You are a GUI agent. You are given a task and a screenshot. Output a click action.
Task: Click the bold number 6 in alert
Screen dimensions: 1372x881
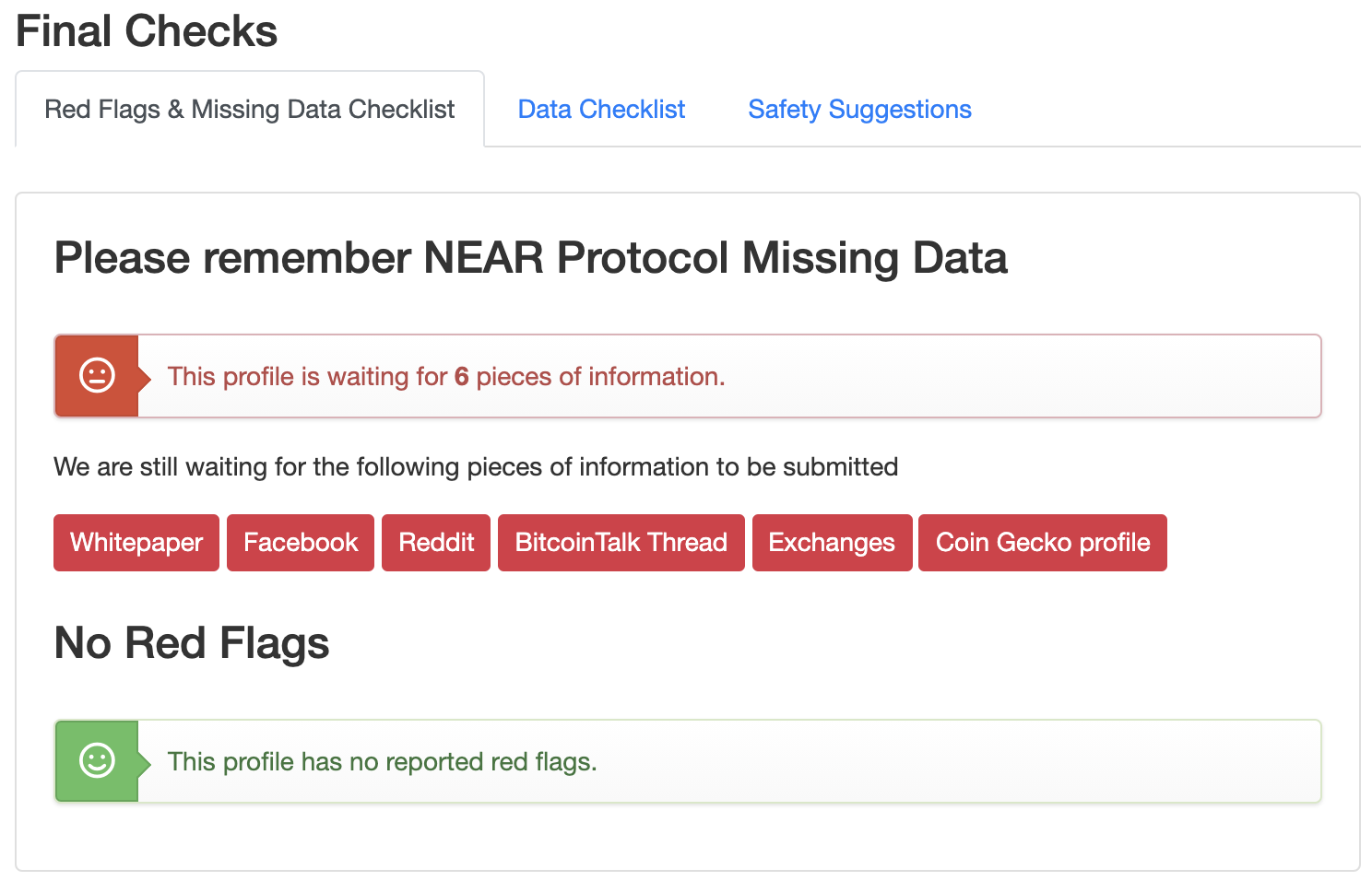click(462, 377)
